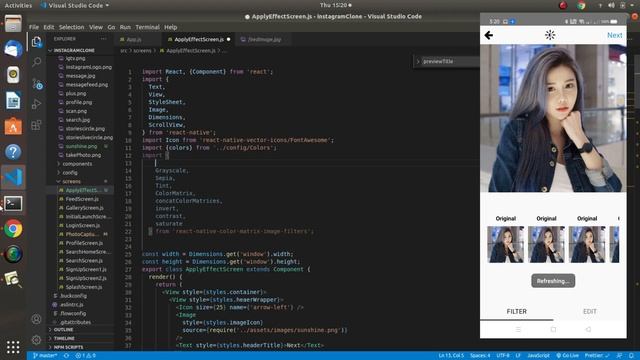Launch Thunderbird from the dock

13,49
